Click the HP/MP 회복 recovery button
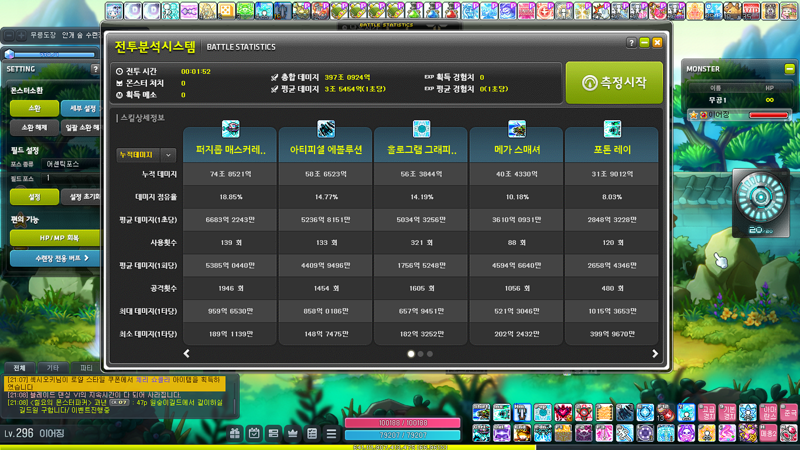The height and width of the screenshot is (450, 800). coord(55,238)
